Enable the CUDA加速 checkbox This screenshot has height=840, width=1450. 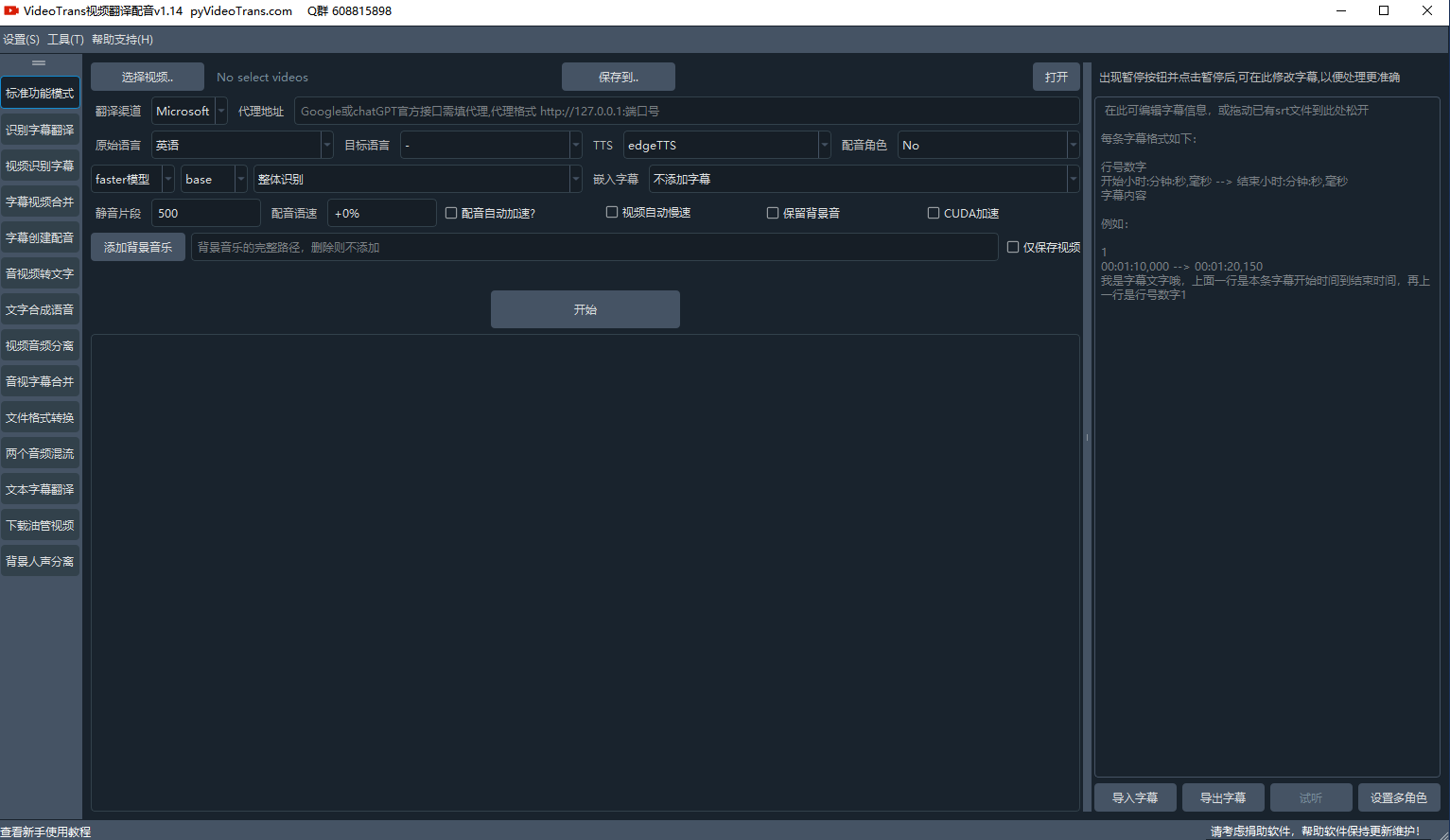click(934, 213)
